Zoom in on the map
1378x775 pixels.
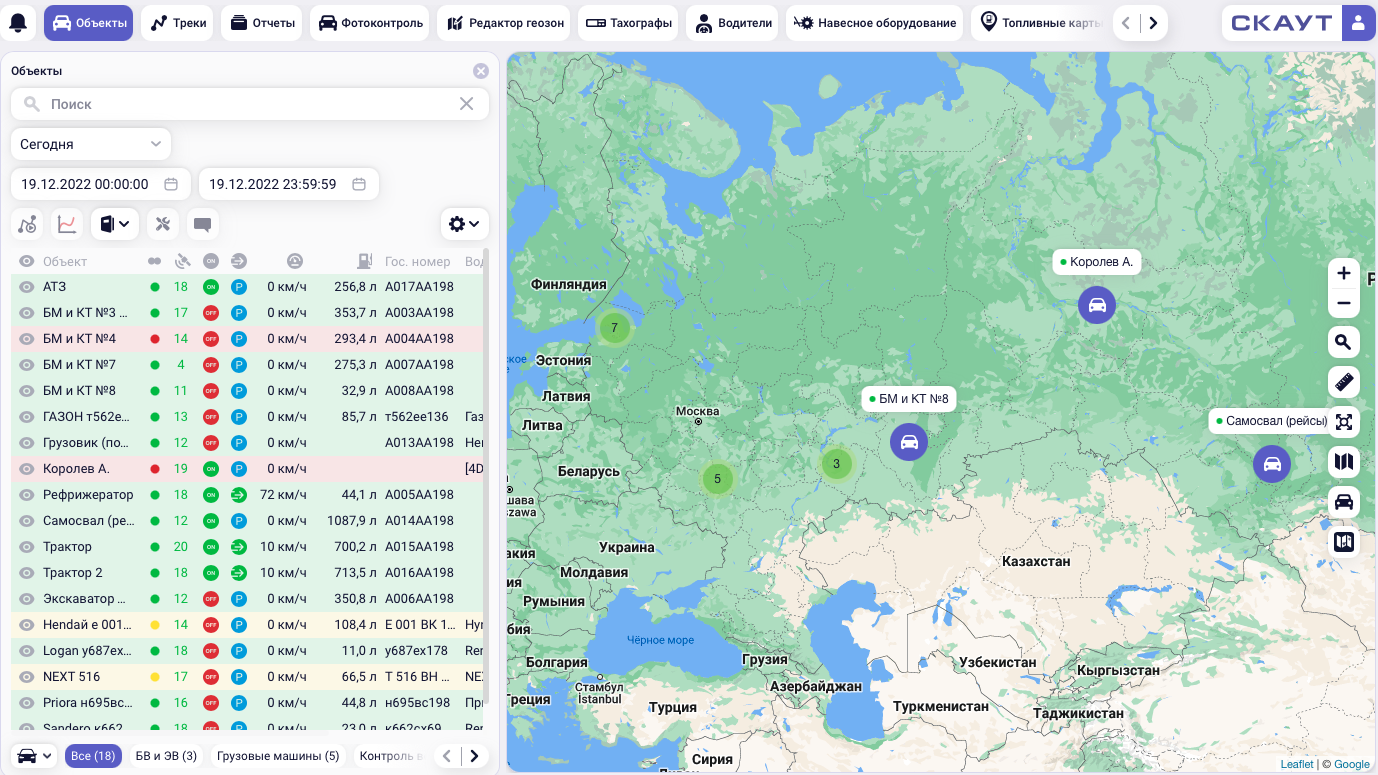point(1343,273)
